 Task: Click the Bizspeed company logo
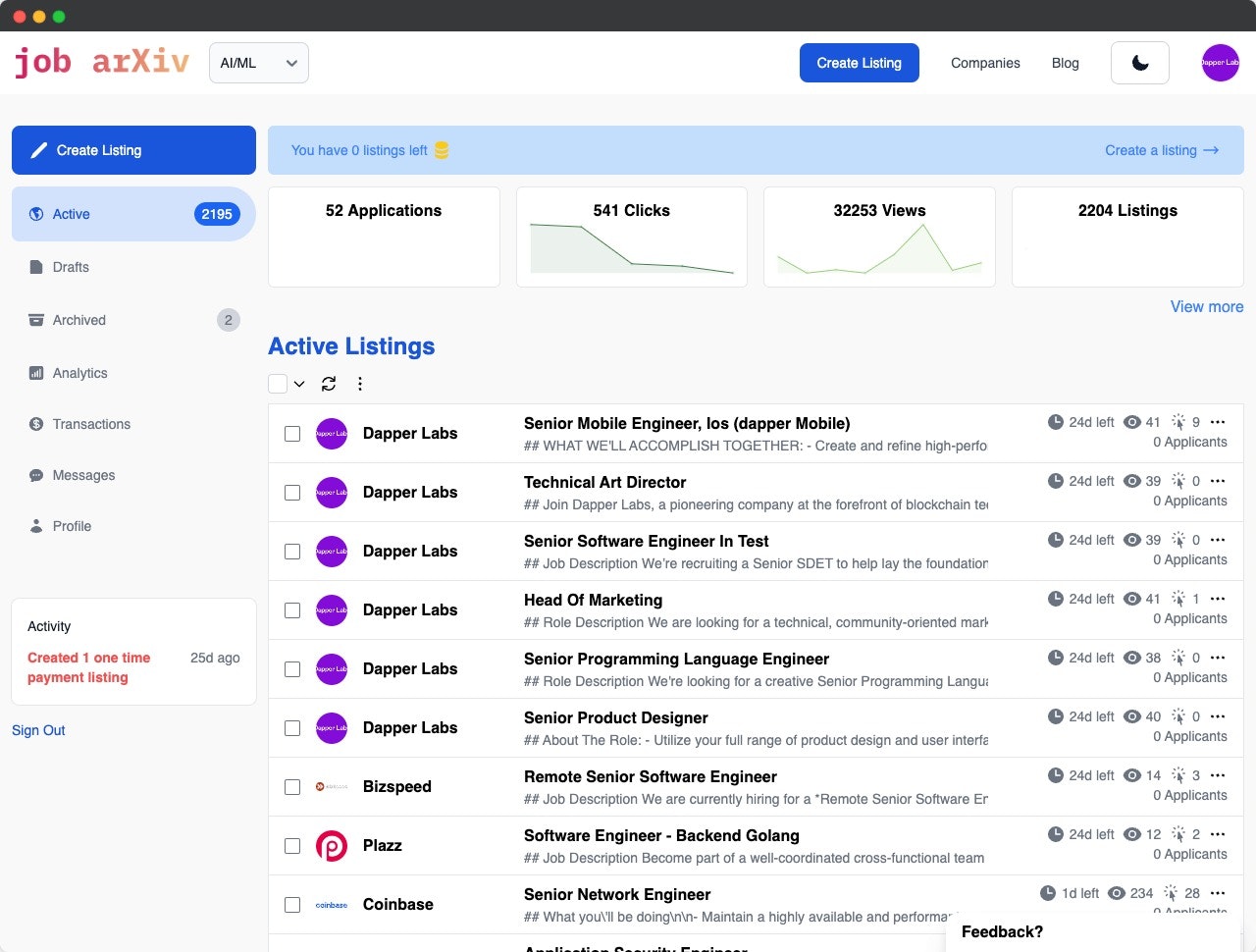pos(332,787)
